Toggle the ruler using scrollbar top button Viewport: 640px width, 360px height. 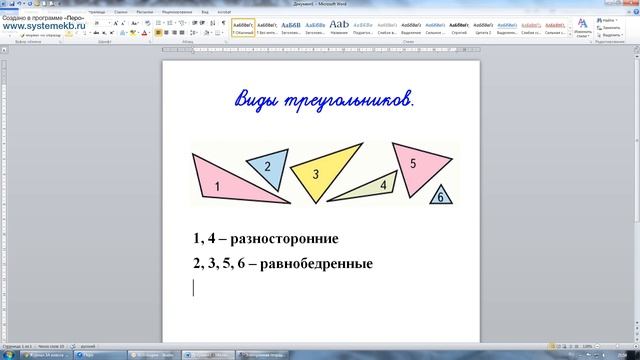[636, 50]
